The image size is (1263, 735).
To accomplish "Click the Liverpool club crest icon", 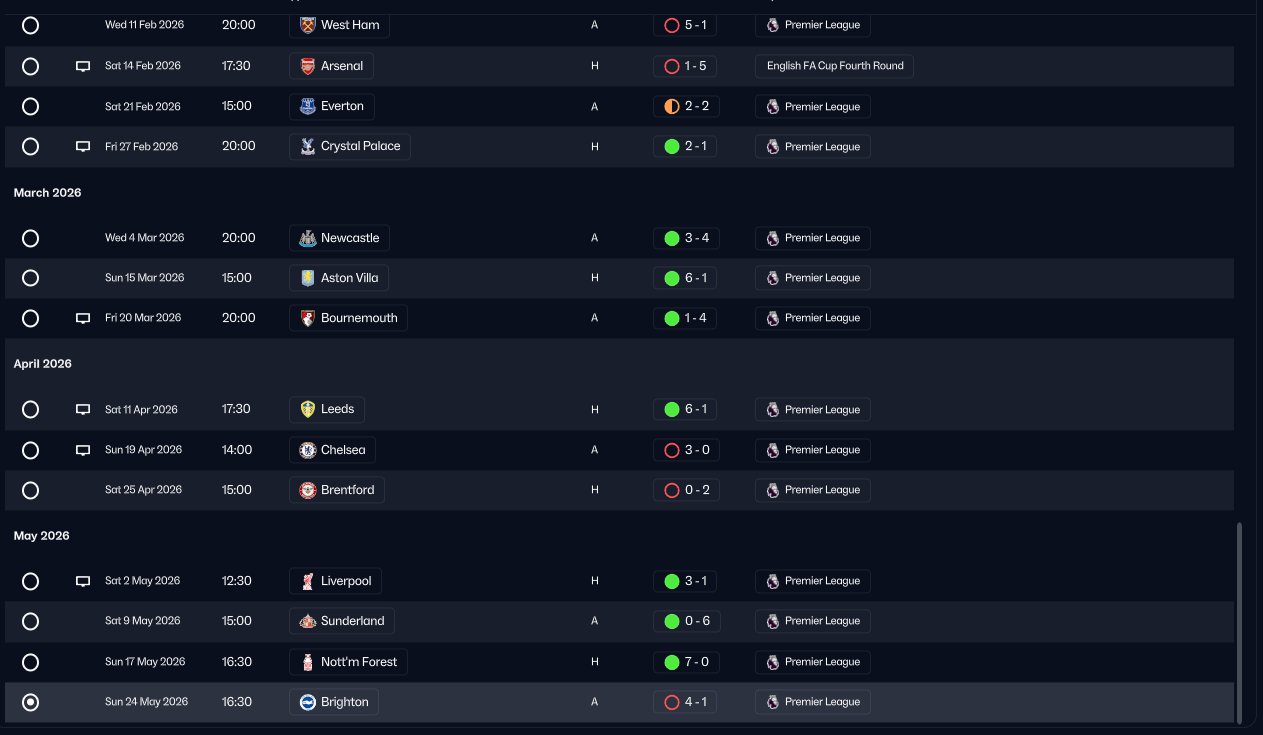I will coord(308,581).
